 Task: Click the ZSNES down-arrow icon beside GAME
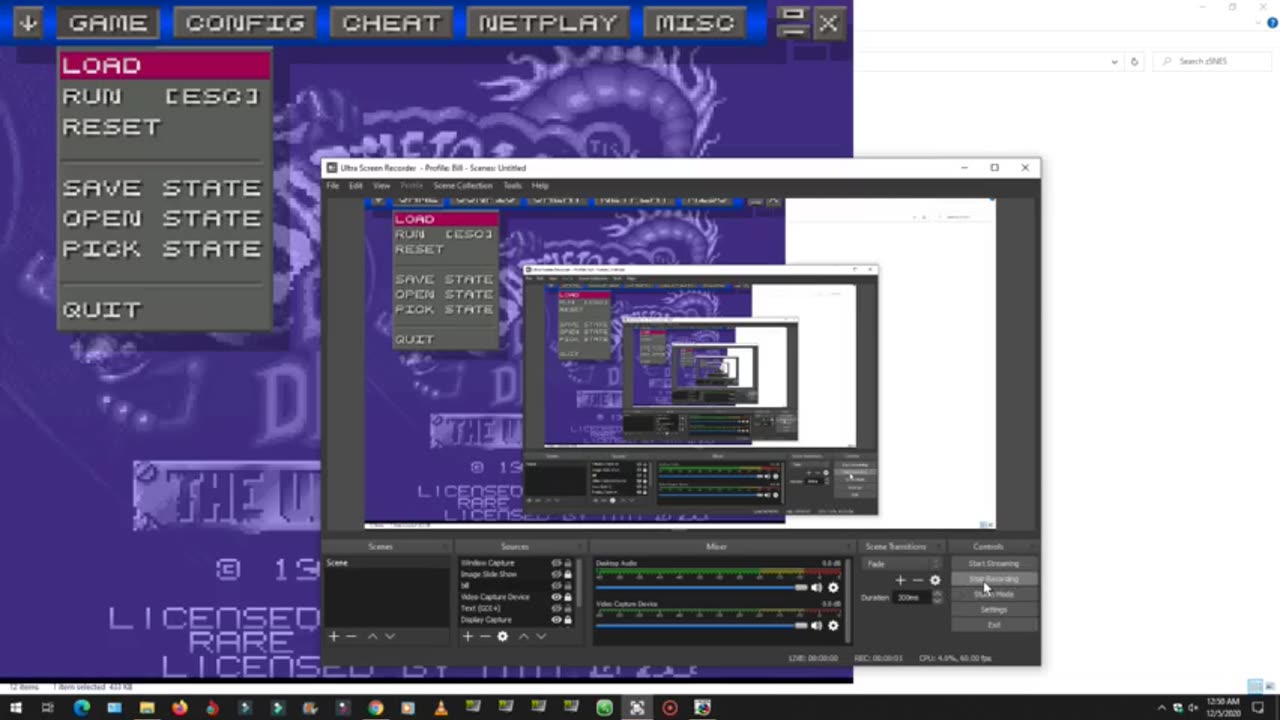click(28, 23)
